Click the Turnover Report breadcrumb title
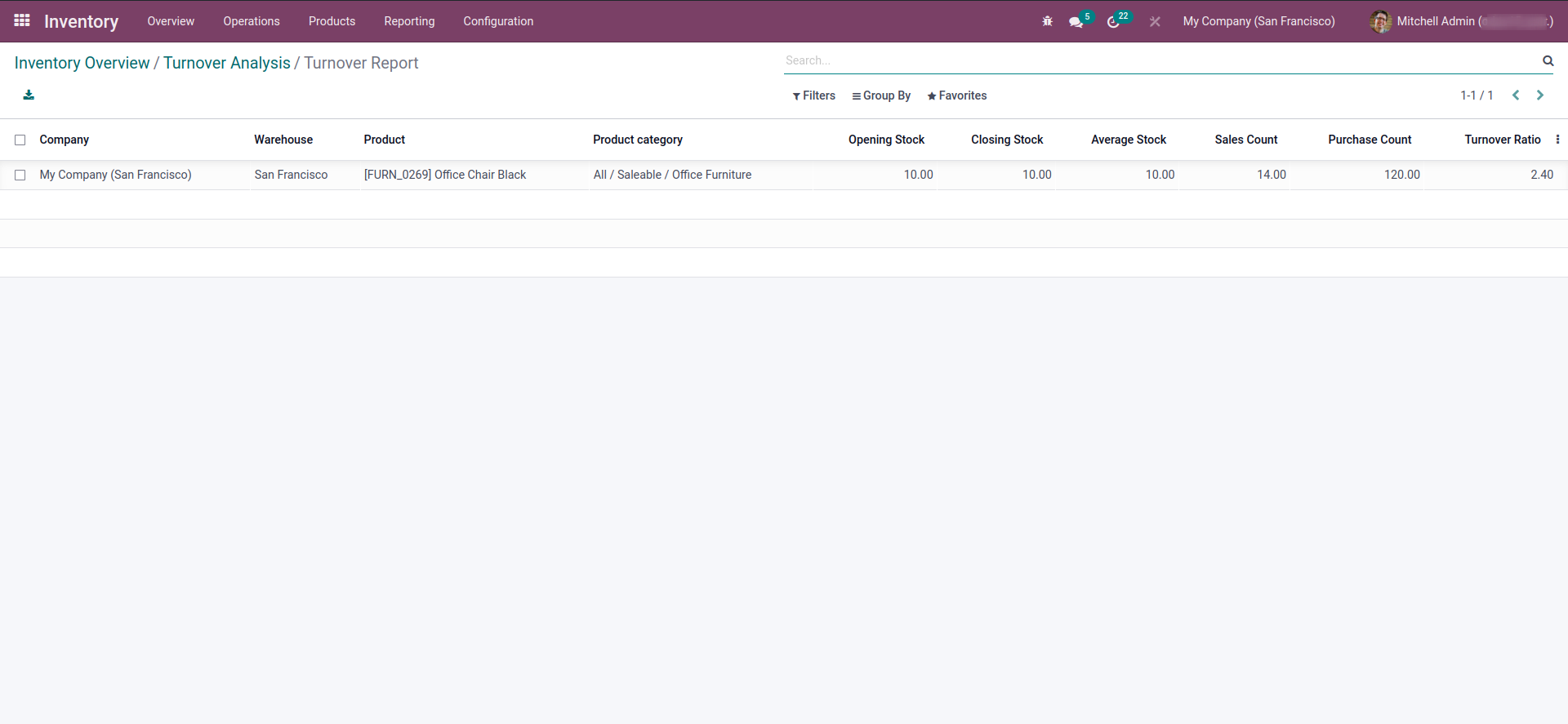 pyautogui.click(x=361, y=63)
